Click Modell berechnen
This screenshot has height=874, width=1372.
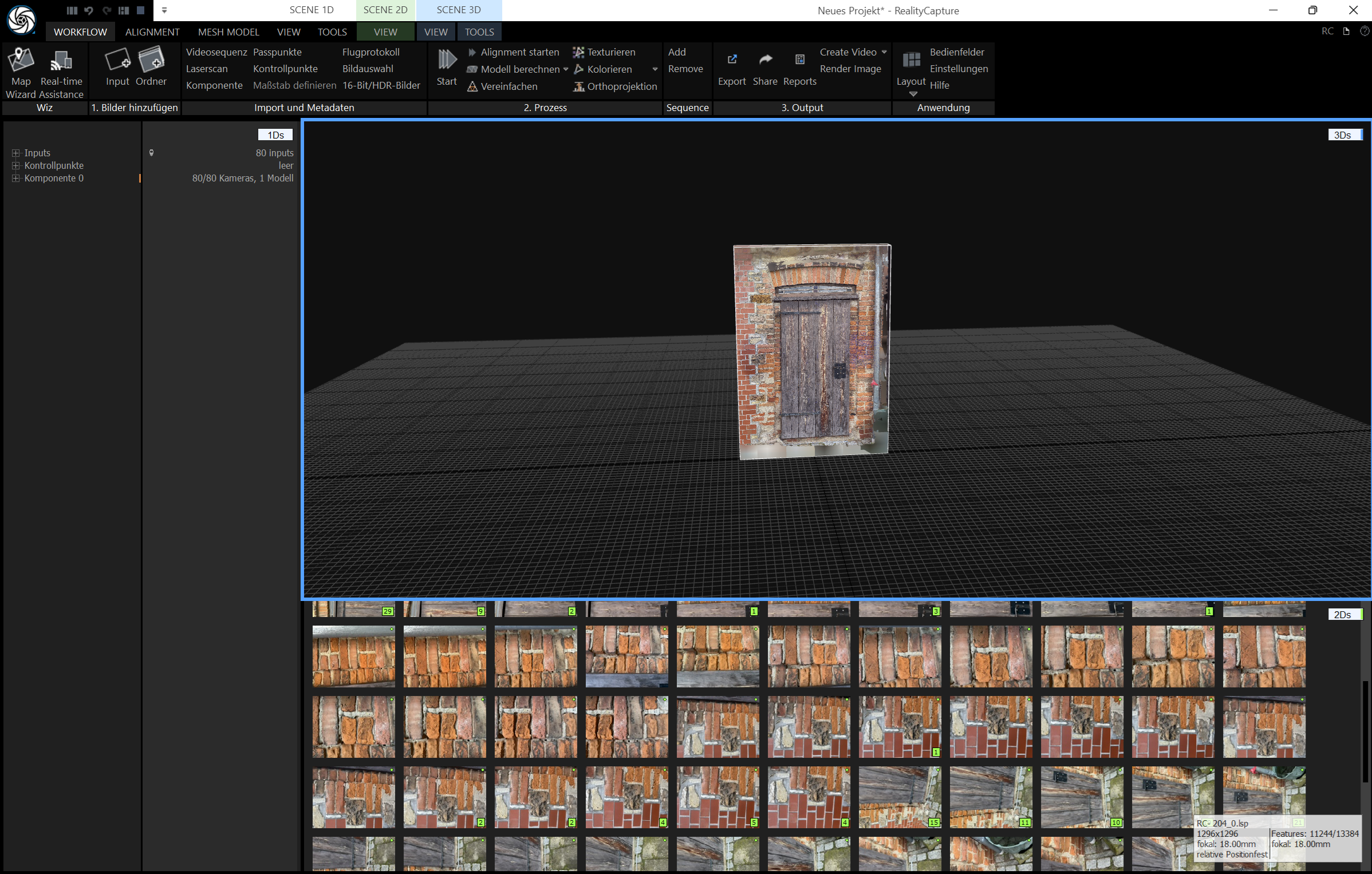[x=514, y=69]
